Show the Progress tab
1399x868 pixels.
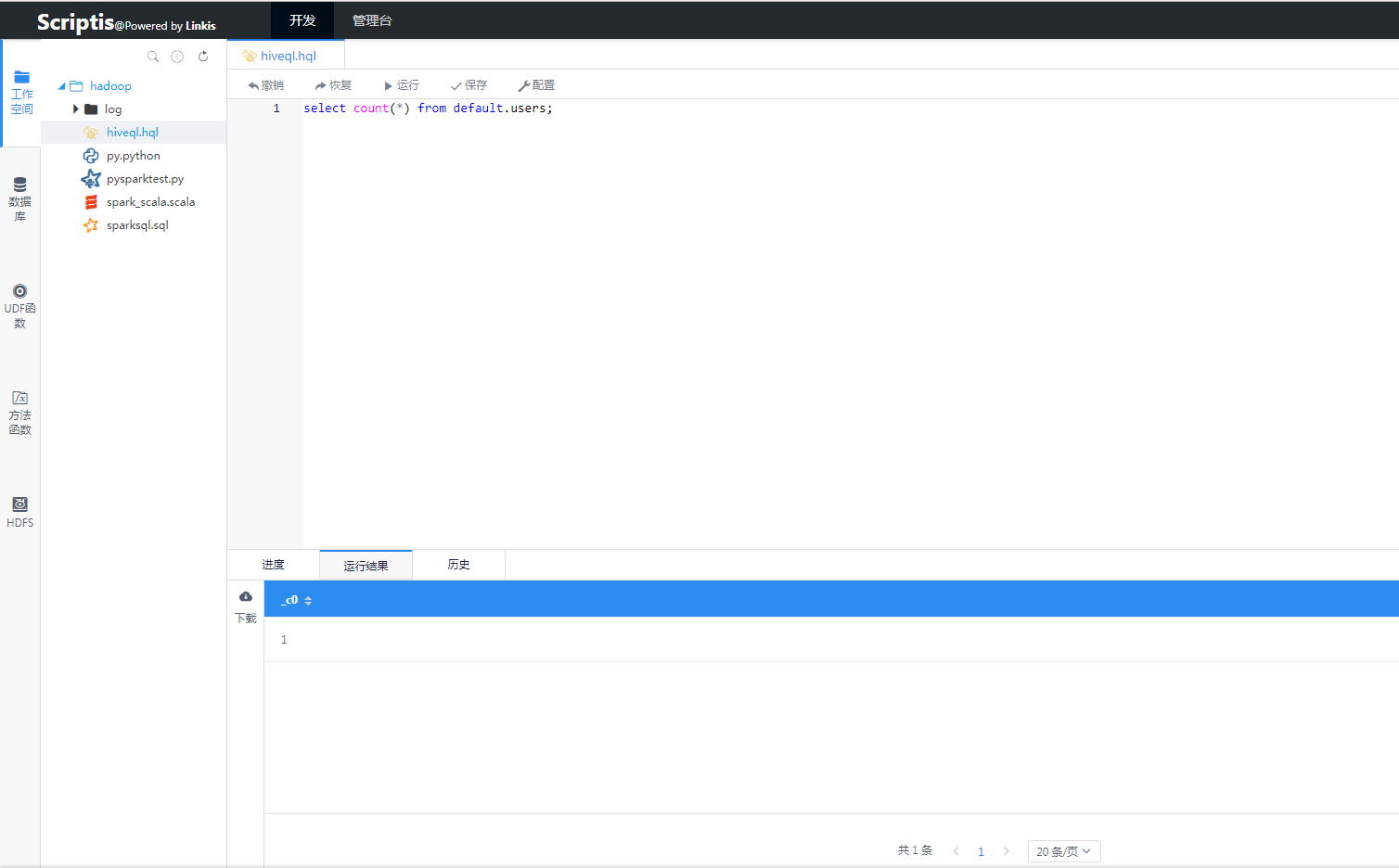273,565
